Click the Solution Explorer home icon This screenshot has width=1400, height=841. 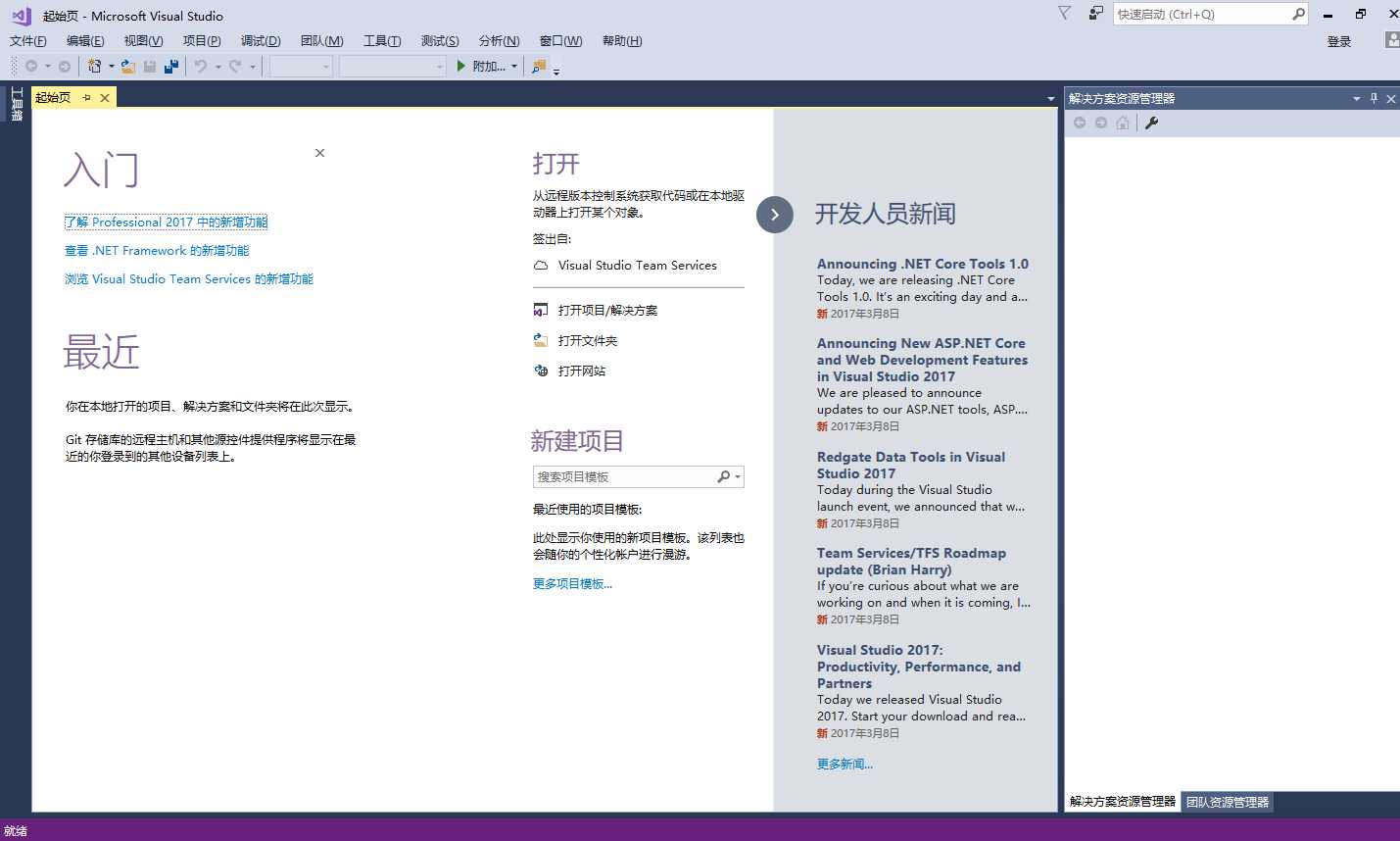point(1123,123)
